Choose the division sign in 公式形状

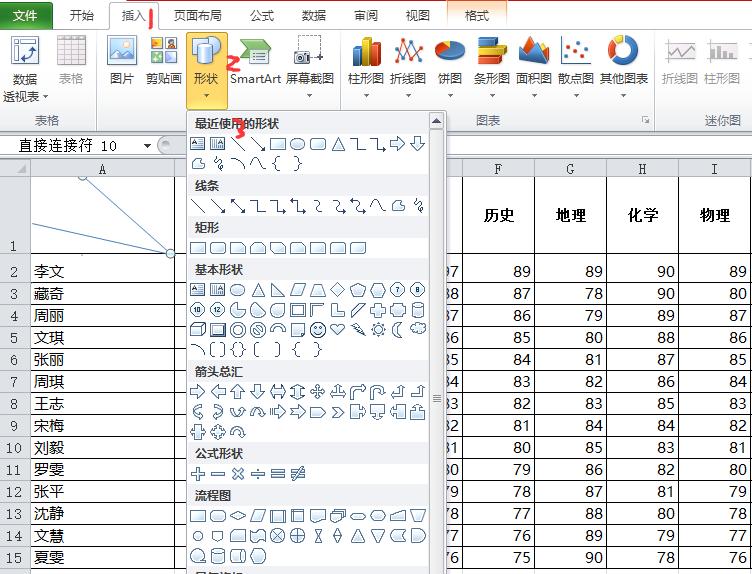coord(258,474)
